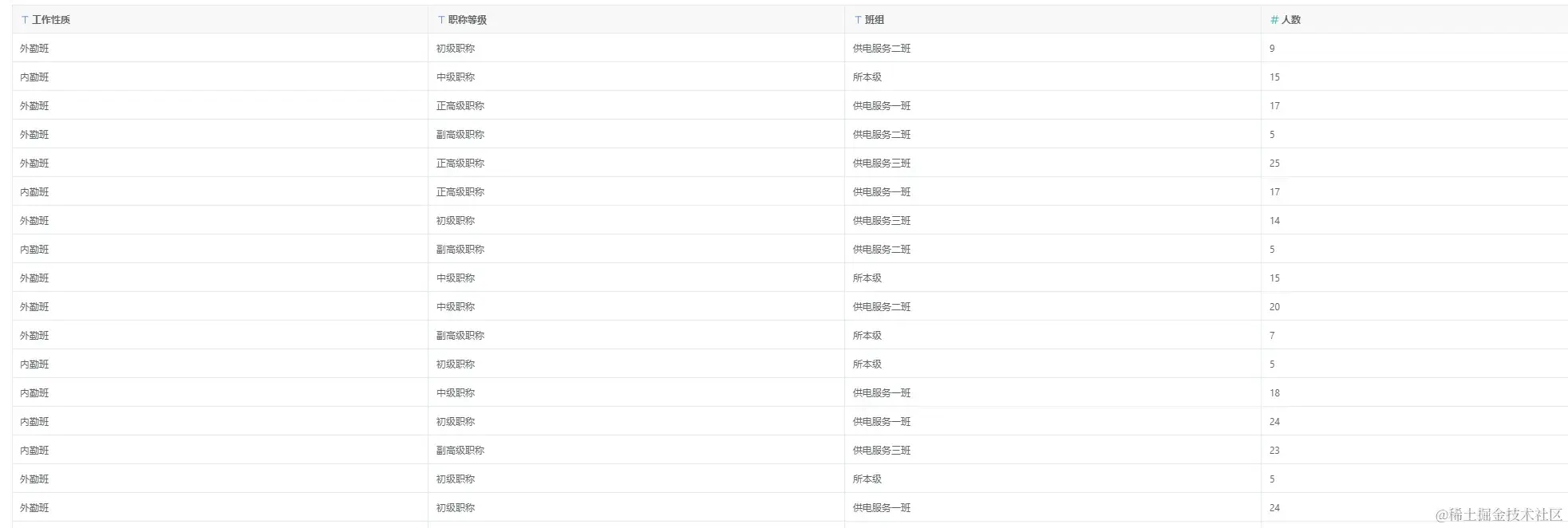The width and height of the screenshot is (1568, 528).
Task: Click the 人数 cell showing 25
Action: 1274,164
